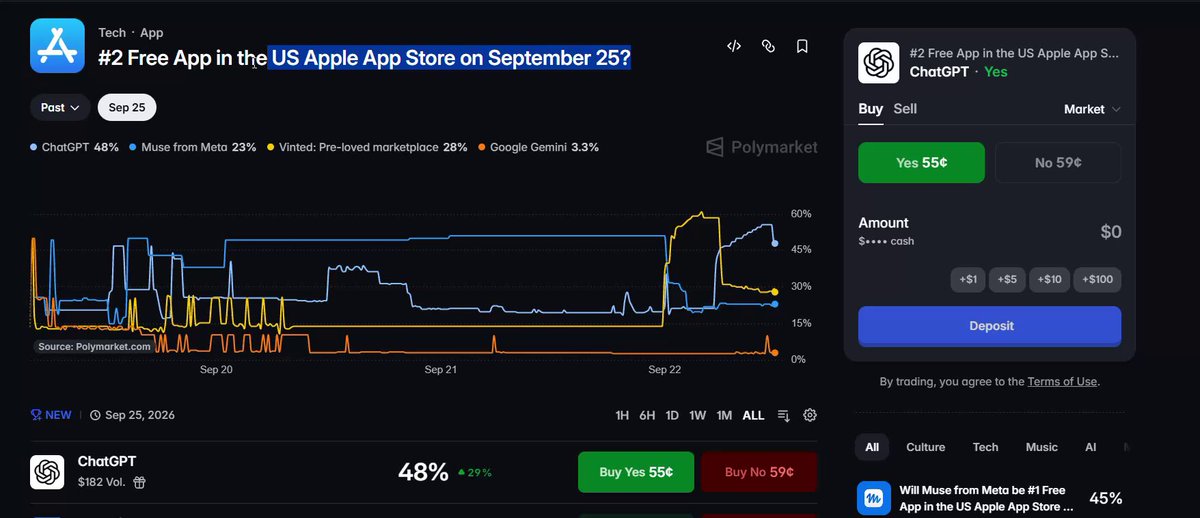
Task: Click Buy No 59¢ for ChatGPT
Action: click(759, 472)
